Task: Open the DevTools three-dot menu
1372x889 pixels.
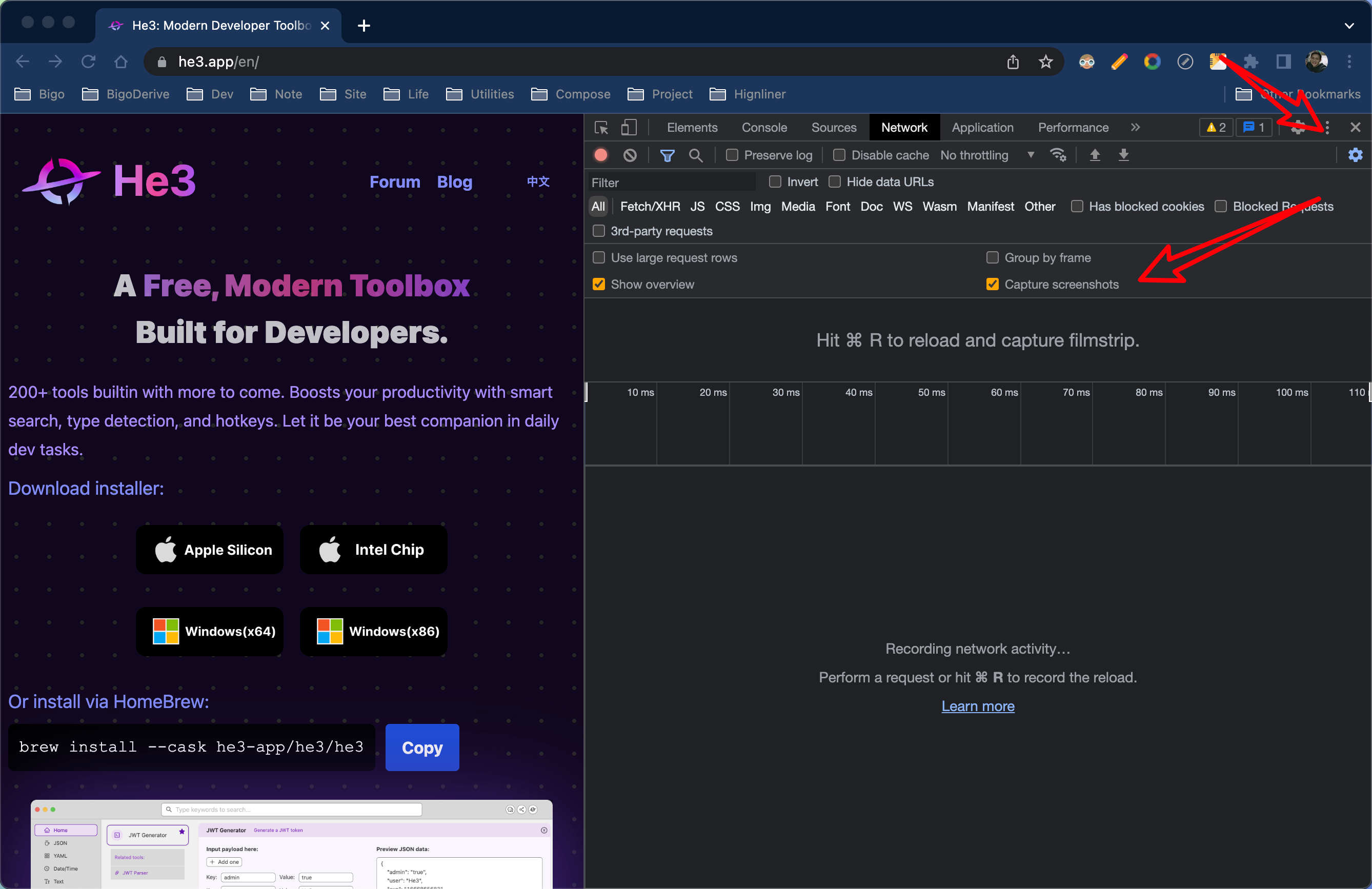Action: coord(1327,128)
